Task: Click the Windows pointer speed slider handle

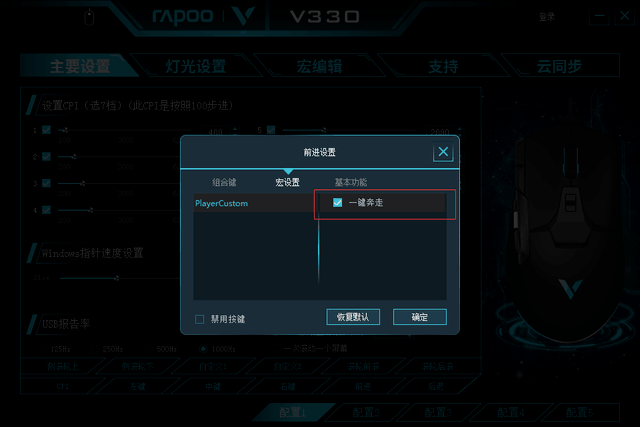Action: [117, 278]
